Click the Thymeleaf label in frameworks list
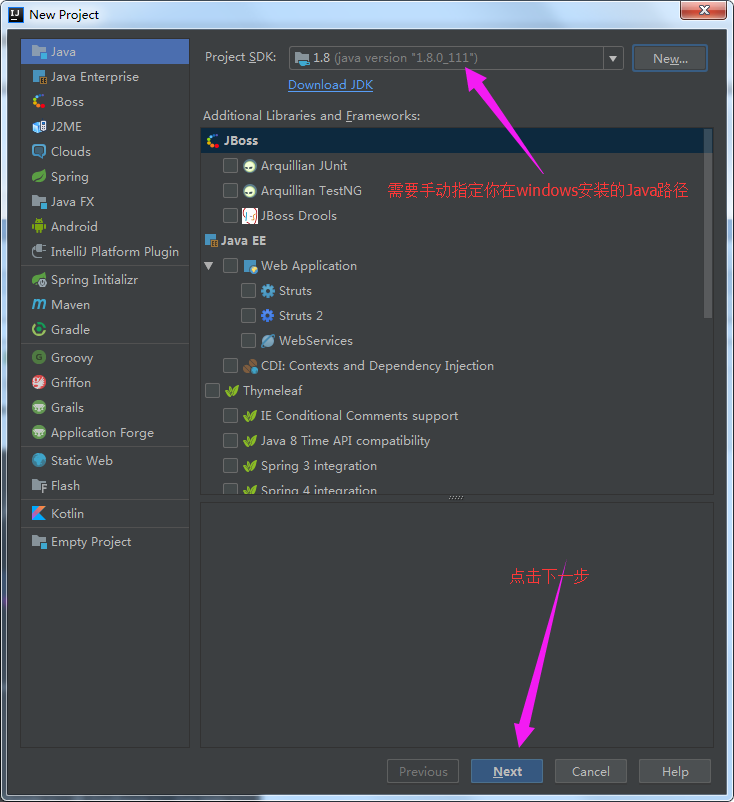This screenshot has height=802, width=734. (x=273, y=391)
